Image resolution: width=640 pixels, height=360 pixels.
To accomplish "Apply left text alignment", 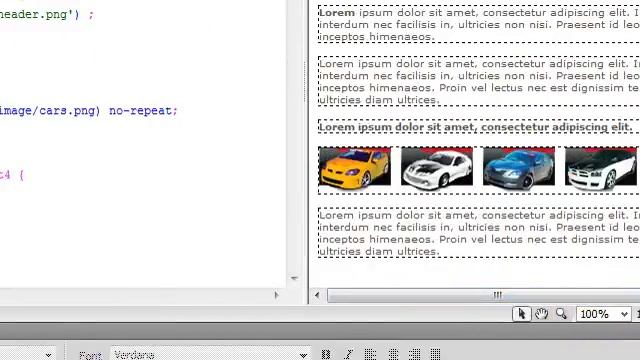I will click(x=370, y=354).
